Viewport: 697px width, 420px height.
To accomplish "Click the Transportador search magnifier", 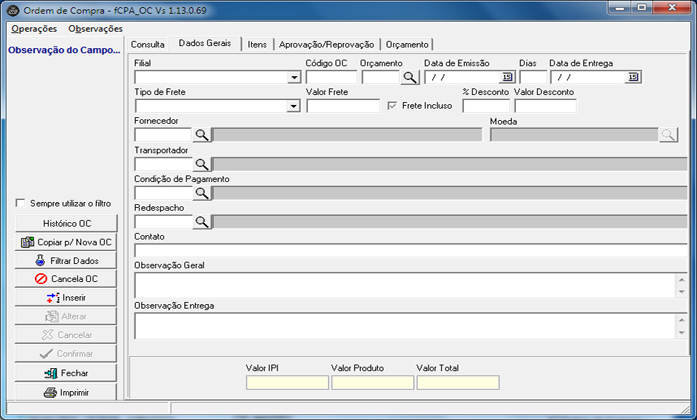I will [x=202, y=164].
